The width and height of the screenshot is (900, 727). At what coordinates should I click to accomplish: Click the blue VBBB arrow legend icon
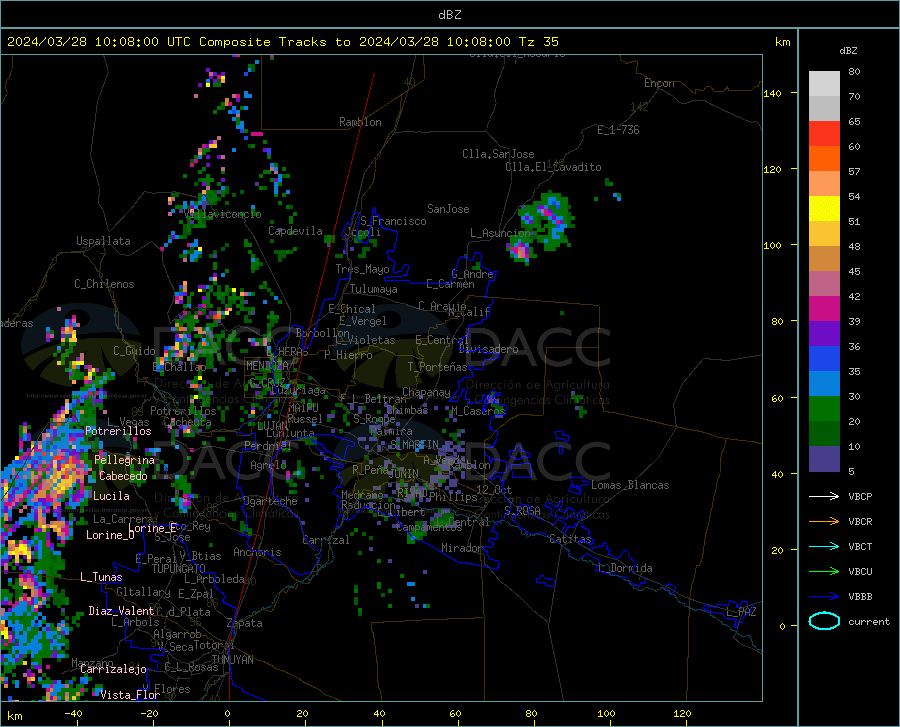click(824, 596)
